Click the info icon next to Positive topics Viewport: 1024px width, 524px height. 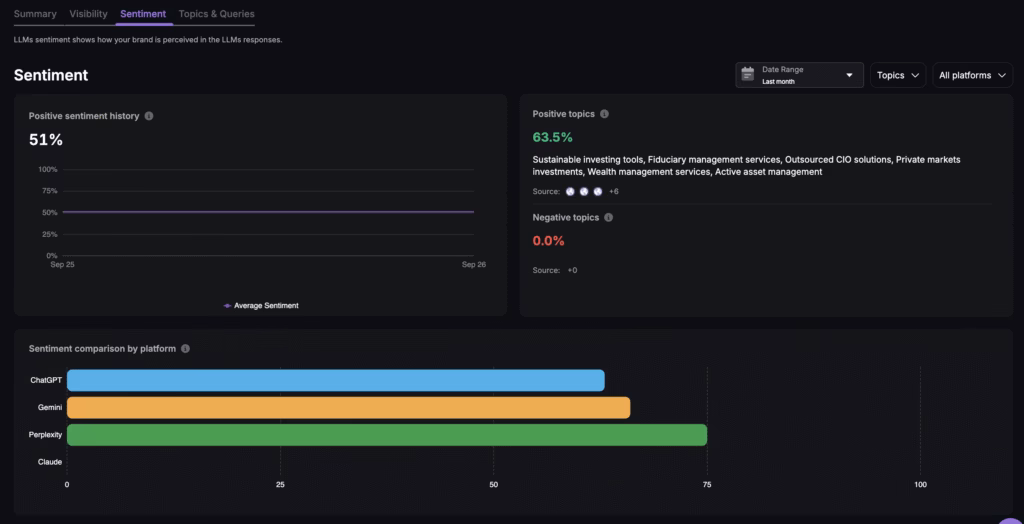pos(604,114)
